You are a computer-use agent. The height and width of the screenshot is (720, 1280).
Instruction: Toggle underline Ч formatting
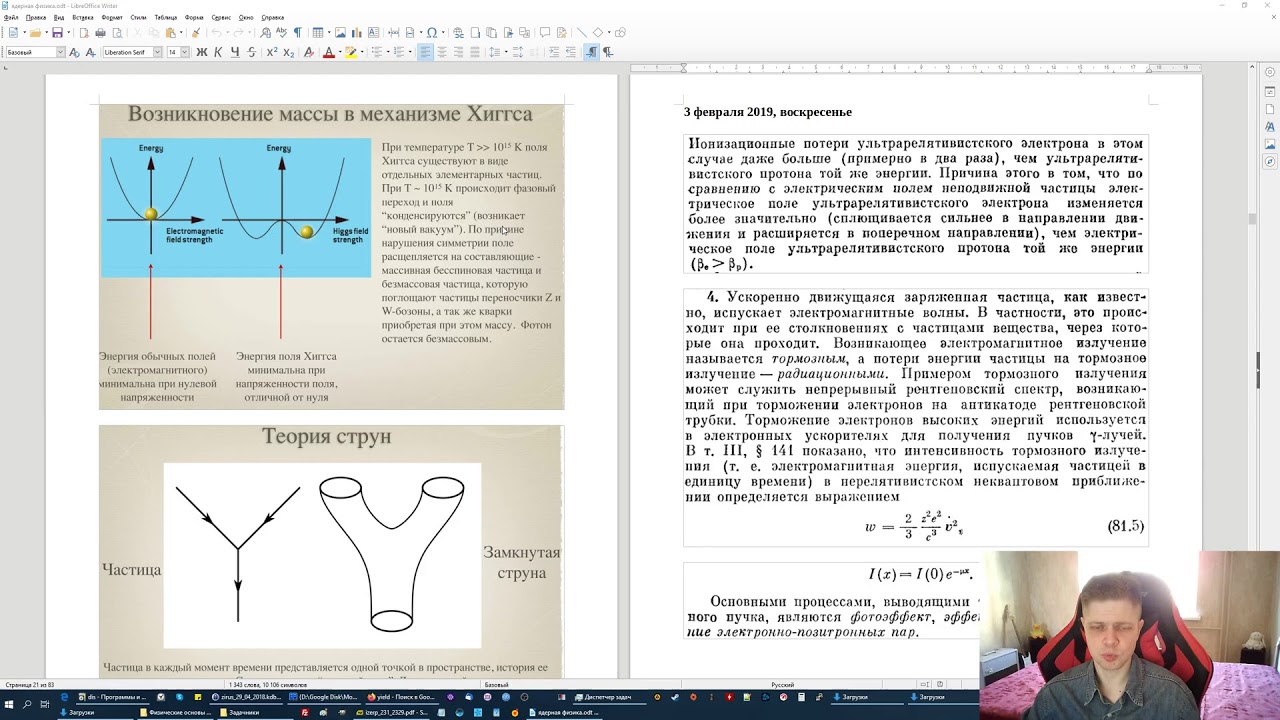[235, 52]
